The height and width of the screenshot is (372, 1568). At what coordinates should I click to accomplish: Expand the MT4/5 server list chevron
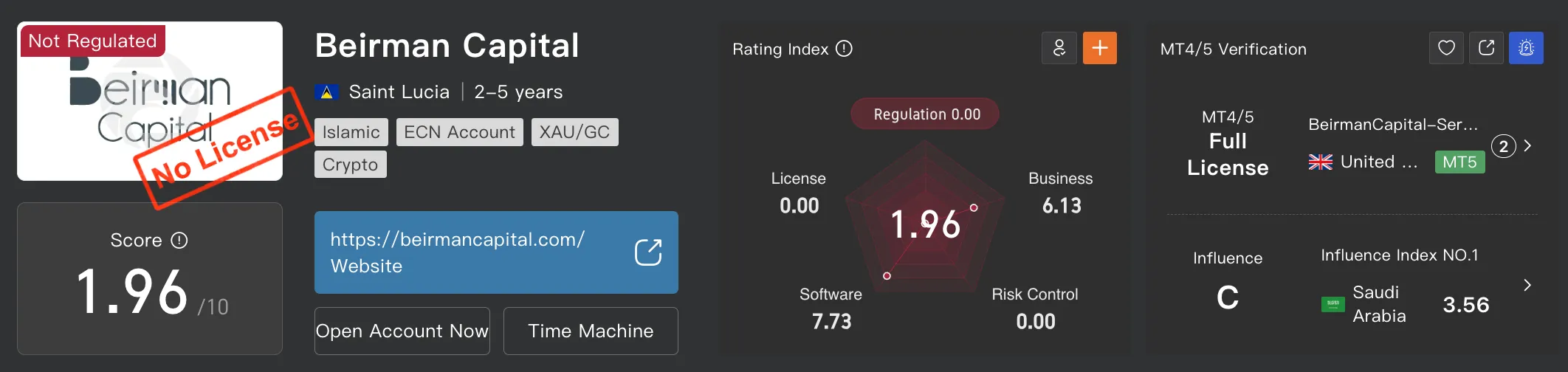click(x=1528, y=145)
